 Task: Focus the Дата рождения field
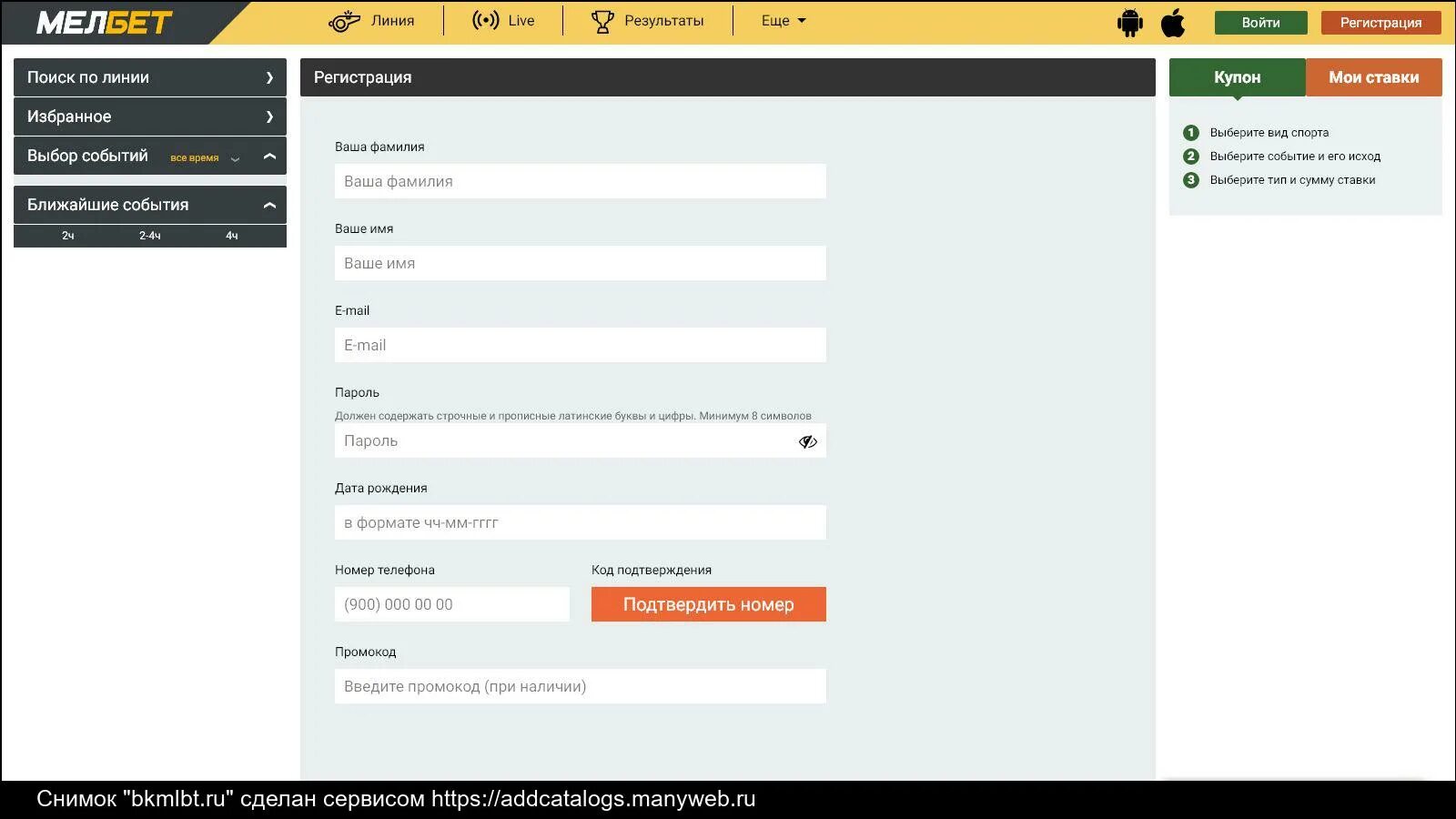581,522
